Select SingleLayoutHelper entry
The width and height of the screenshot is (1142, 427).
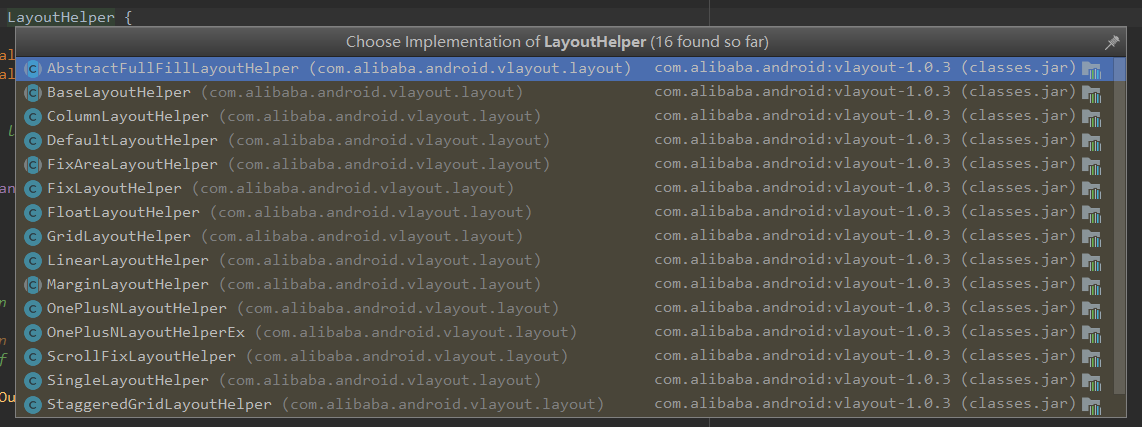point(565,381)
